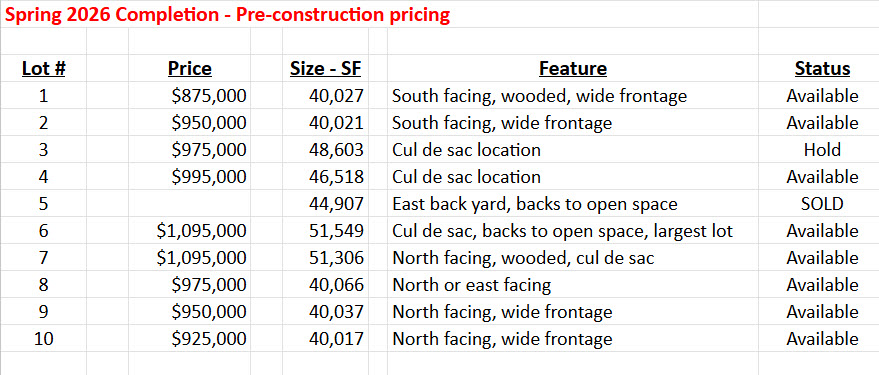The height and width of the screenshot is (375, 879).
Task: Click the Lot # column header
Action: pyautogui.click(x=44, y=69)
